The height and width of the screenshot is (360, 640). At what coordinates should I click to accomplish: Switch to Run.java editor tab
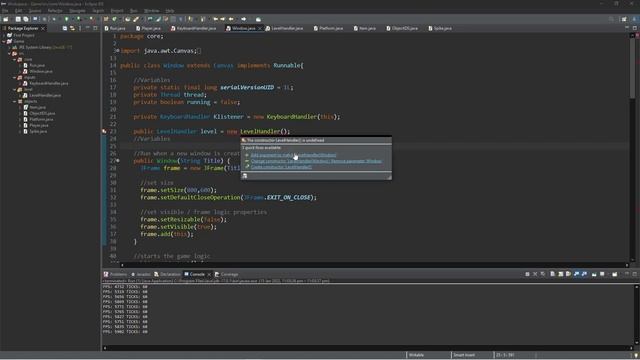[x=115, y=28]
